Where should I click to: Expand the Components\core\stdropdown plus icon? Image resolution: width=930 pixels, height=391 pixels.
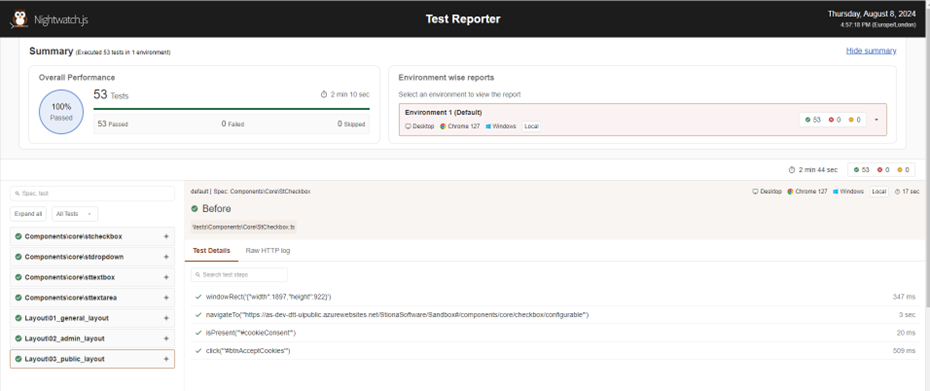coord(166,257)
